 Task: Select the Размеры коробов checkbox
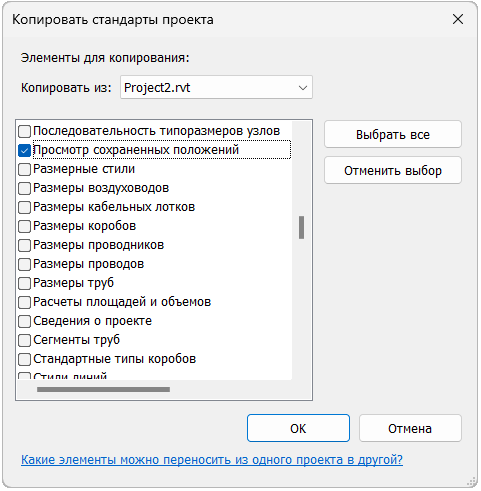click(x=24, y=226)
